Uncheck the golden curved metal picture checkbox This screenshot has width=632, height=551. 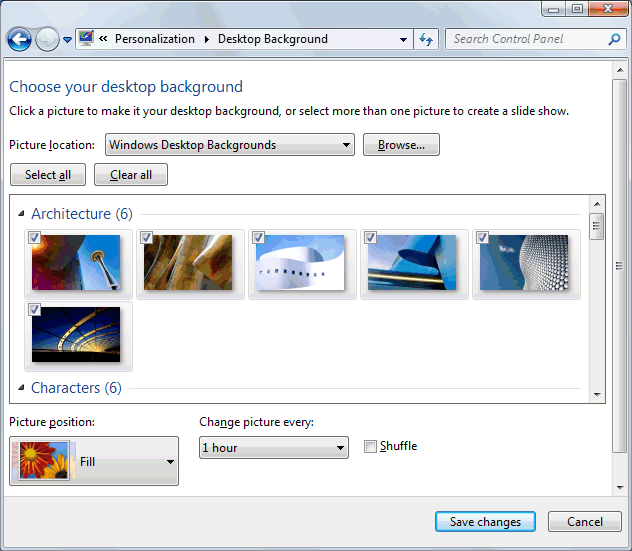tap(146, 237)
